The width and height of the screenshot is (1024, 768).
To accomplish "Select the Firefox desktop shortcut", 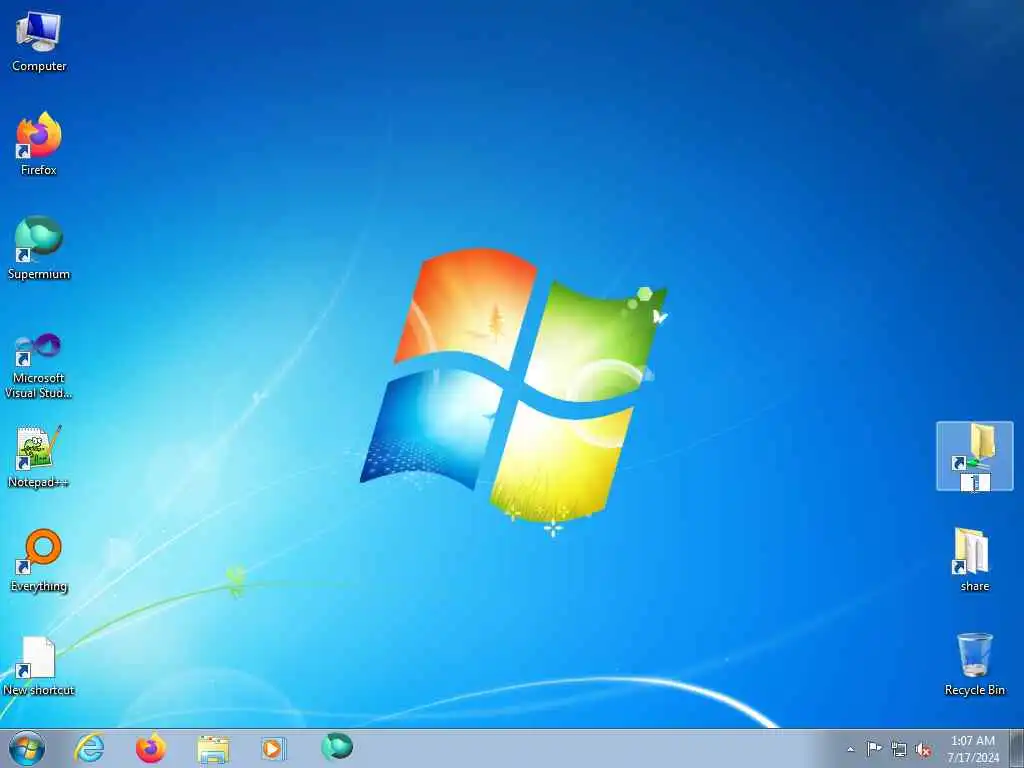I will coord(39,144).
